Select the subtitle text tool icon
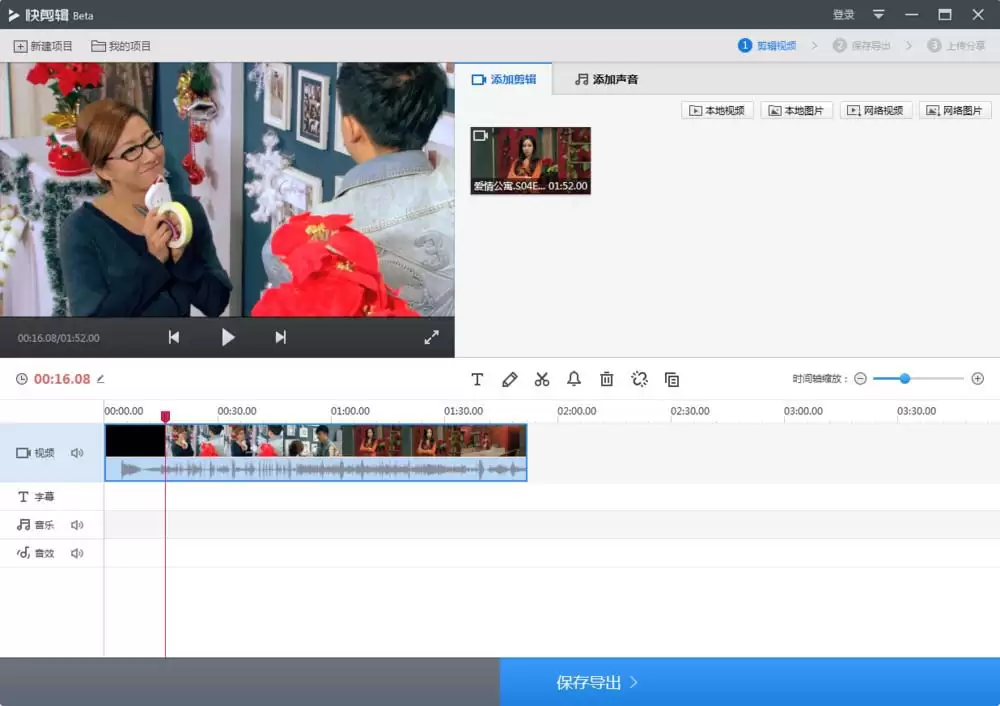Viewport: 1000px width, 706px height. 477,379
